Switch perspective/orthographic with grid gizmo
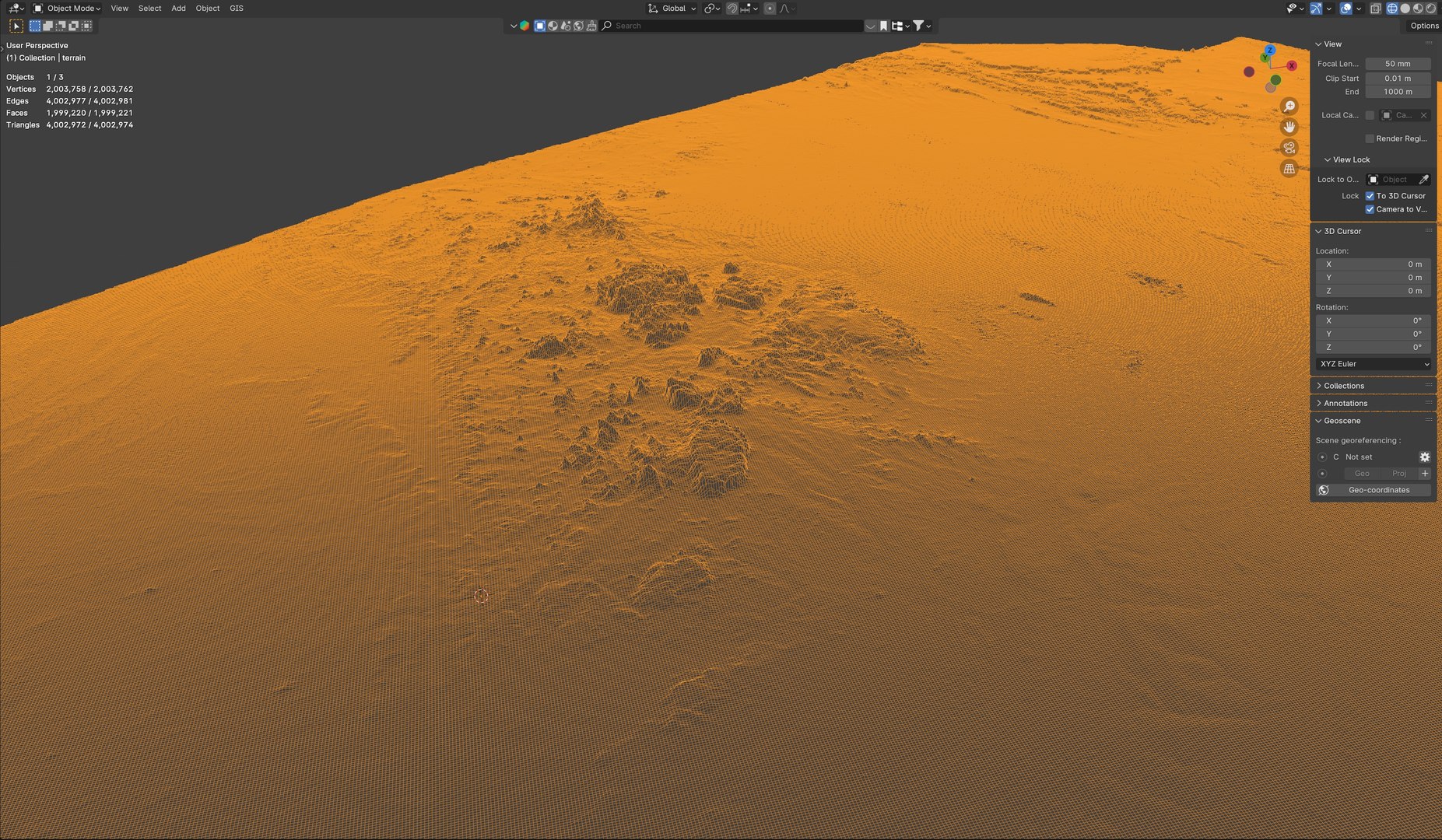The width and height of the screenshot is (1442, 840). click(1289, 169)
